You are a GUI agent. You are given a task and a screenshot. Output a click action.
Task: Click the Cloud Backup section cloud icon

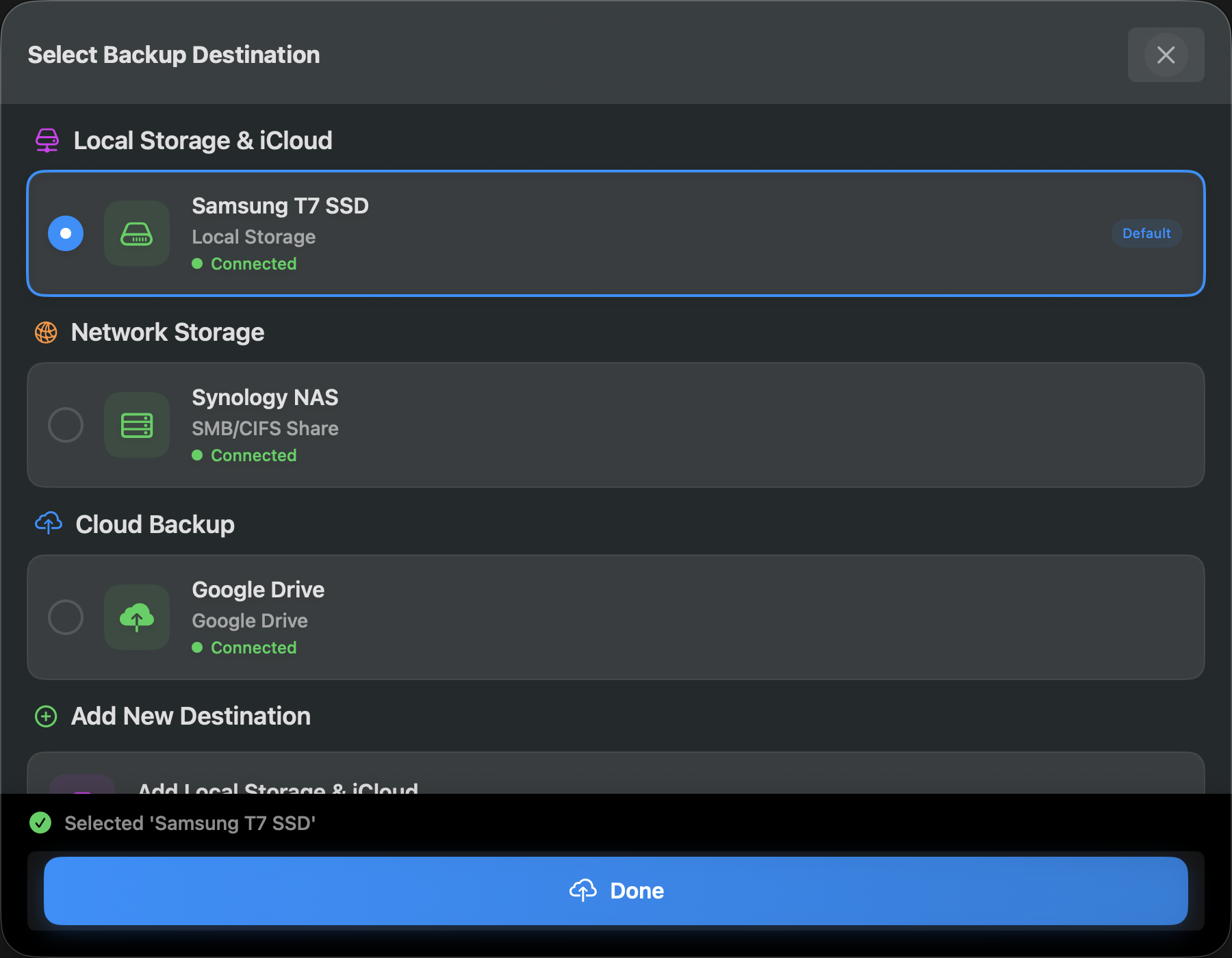48,523
